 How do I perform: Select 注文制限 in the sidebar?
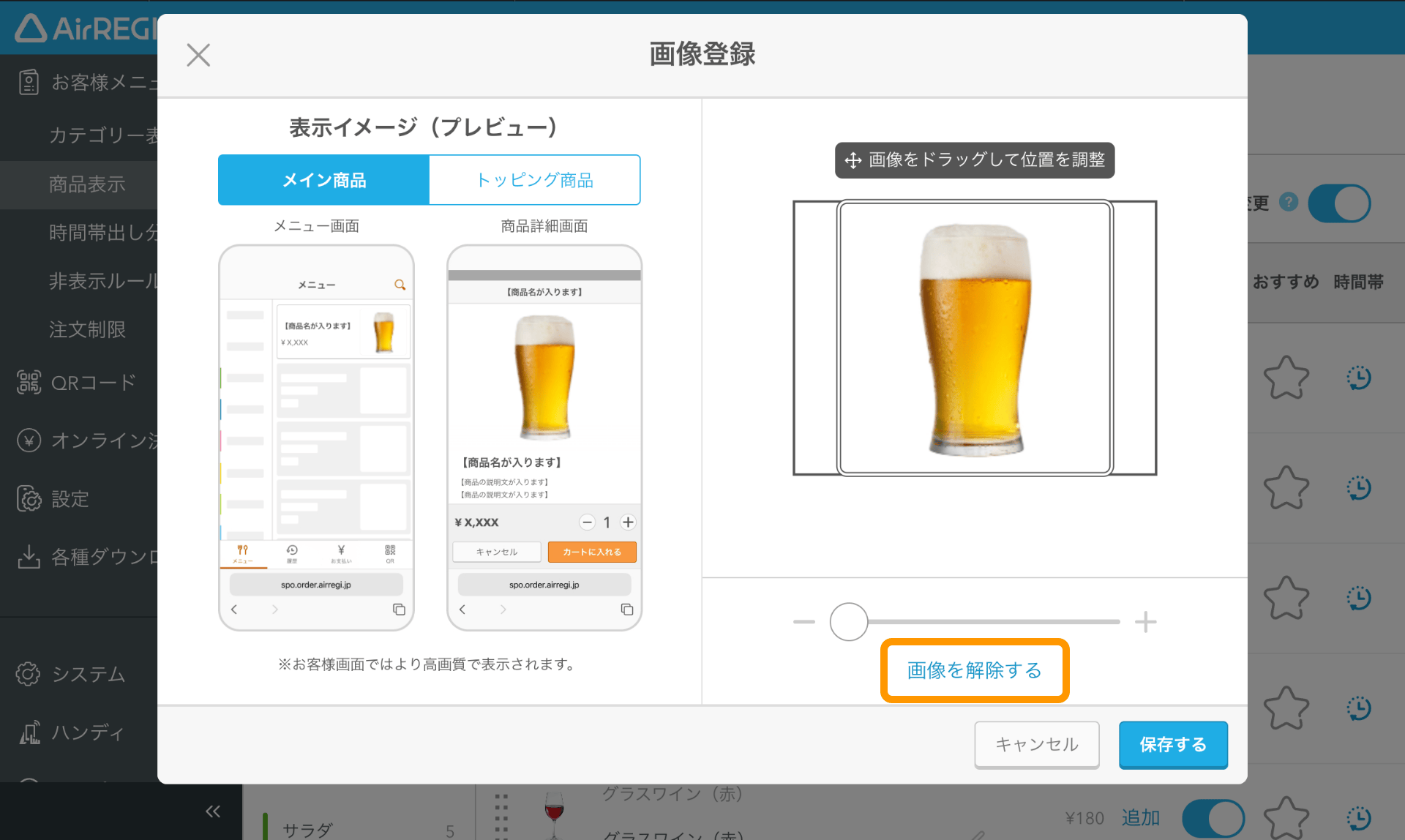point(87,330)
